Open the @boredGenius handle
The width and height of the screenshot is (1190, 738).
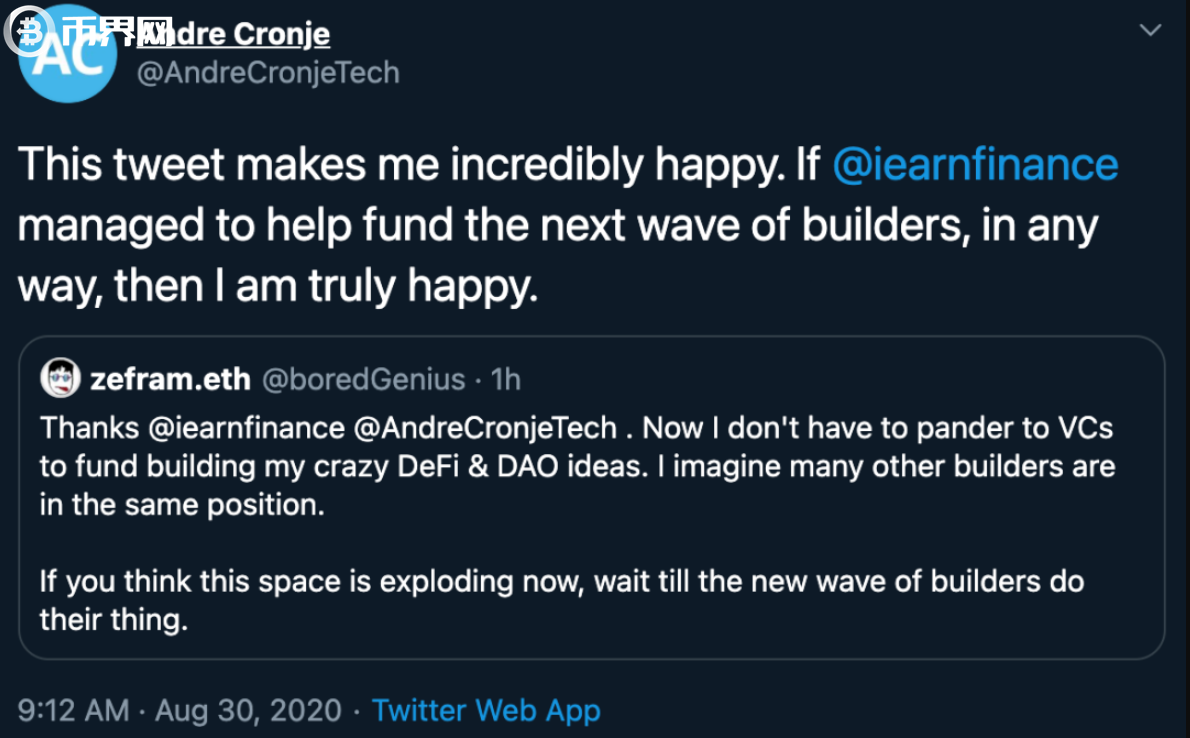pos(364,380)
